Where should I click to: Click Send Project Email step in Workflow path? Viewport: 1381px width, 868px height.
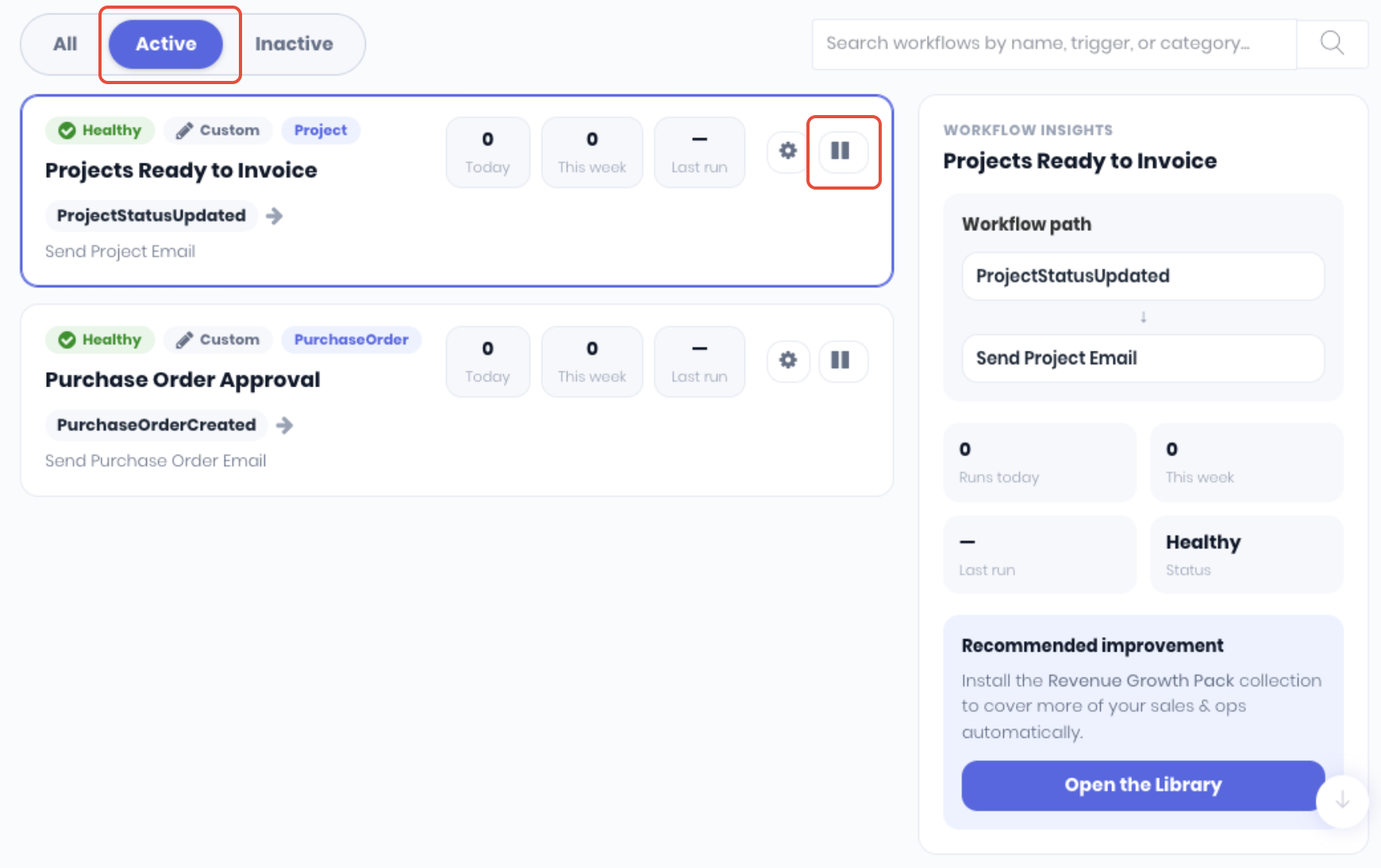pos(1143,359)
